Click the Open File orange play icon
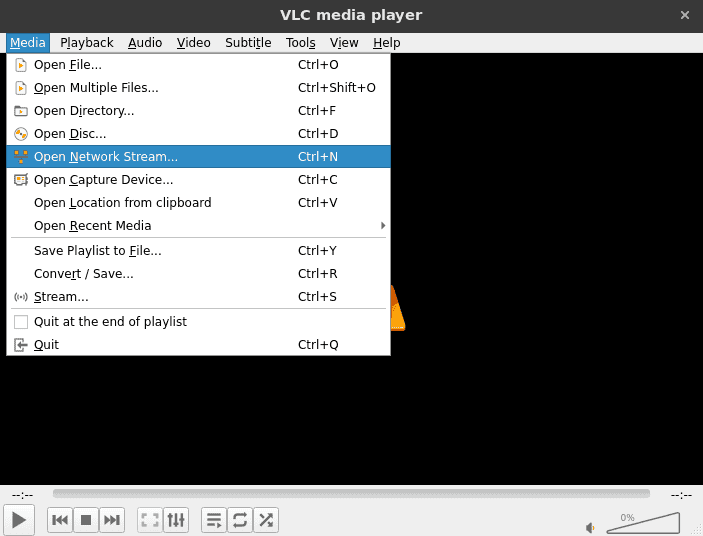703x536 pixels. point(21,65)
